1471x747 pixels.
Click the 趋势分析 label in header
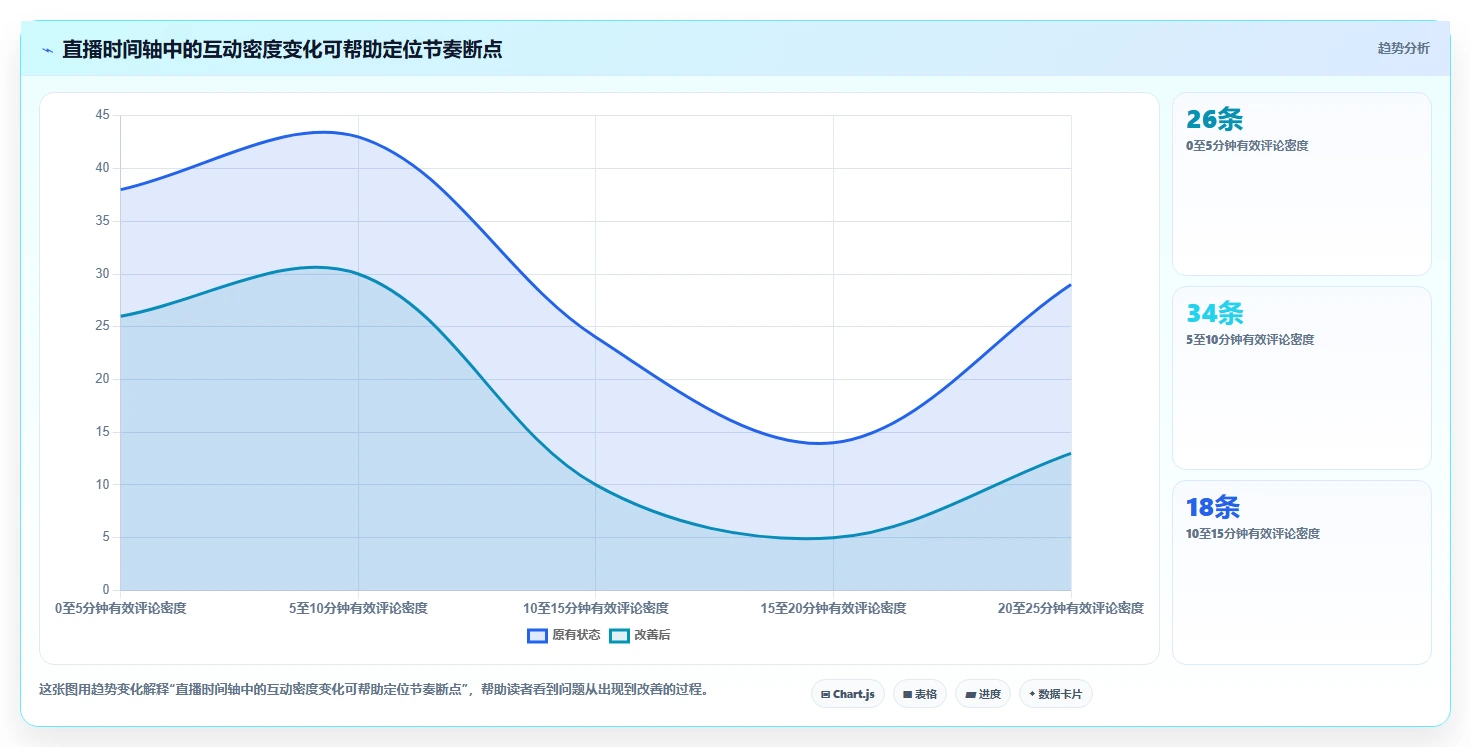1403,48
